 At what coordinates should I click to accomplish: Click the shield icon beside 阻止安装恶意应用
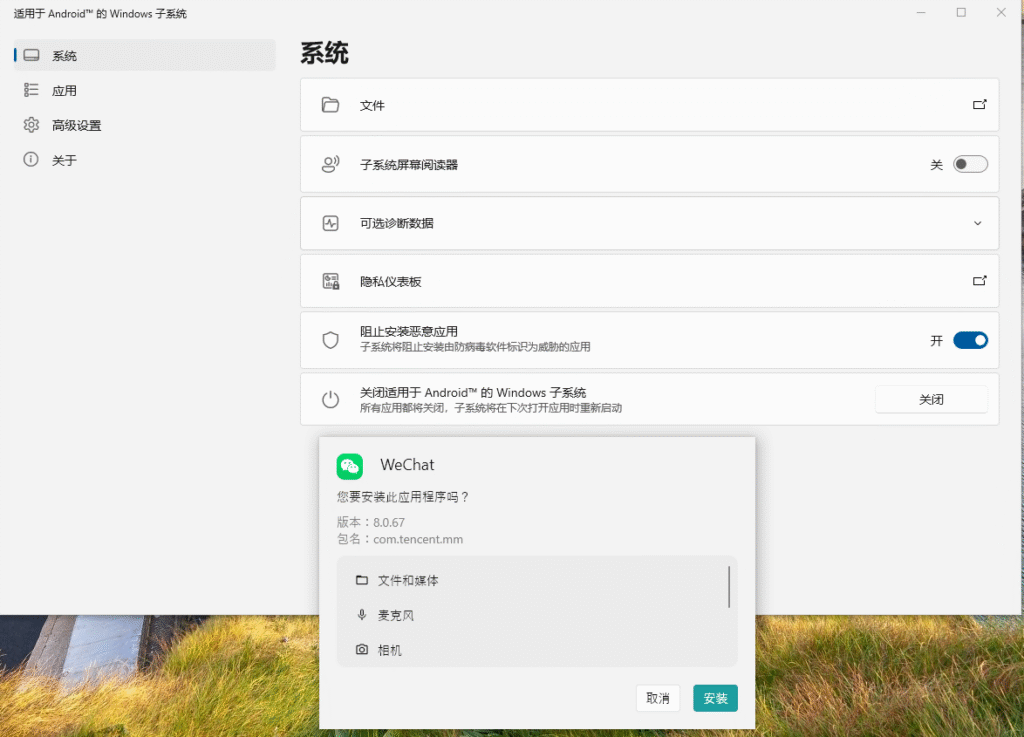(x=330, y=340)
